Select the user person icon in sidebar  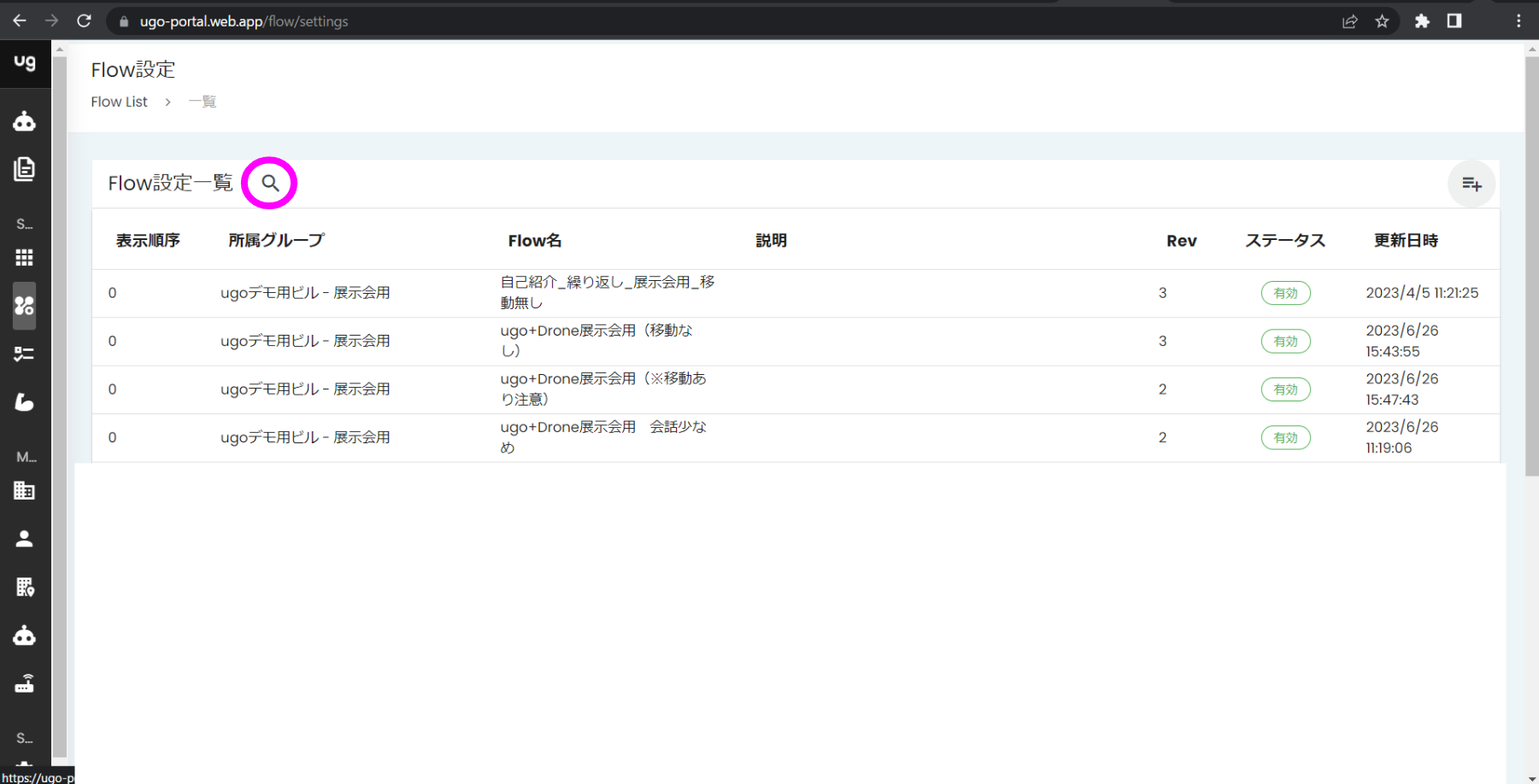pos(25,538)
